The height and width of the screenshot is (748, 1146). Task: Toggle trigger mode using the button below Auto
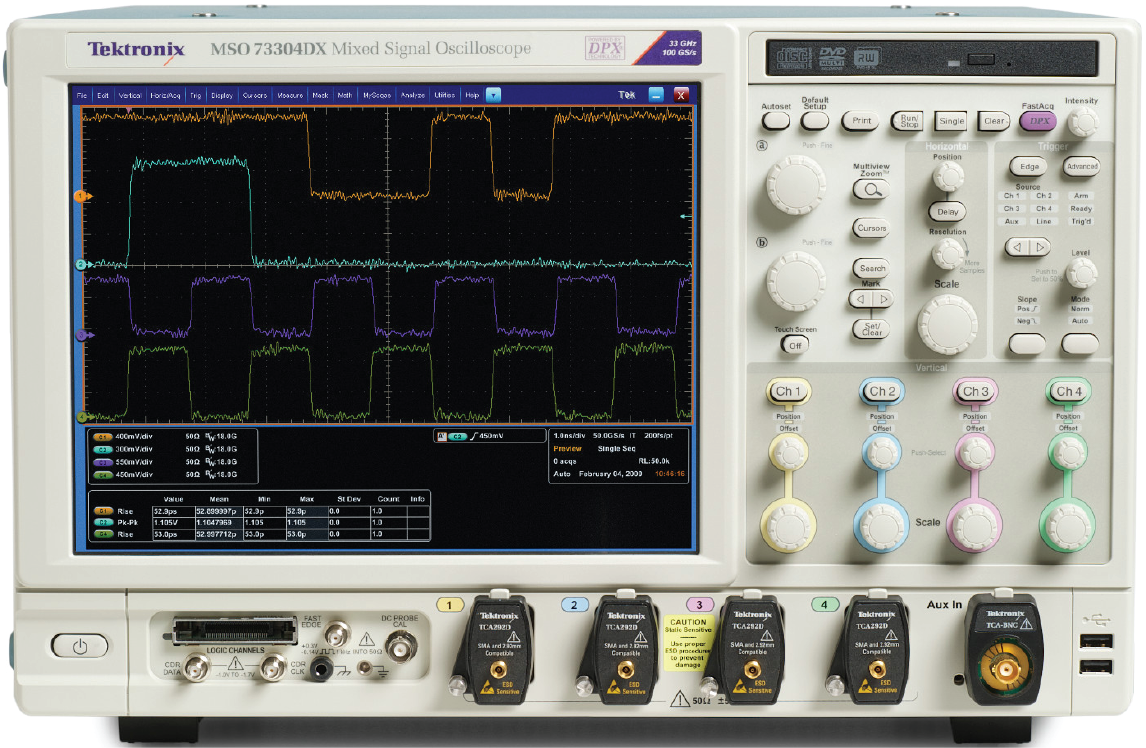[x=1080, y=342]
